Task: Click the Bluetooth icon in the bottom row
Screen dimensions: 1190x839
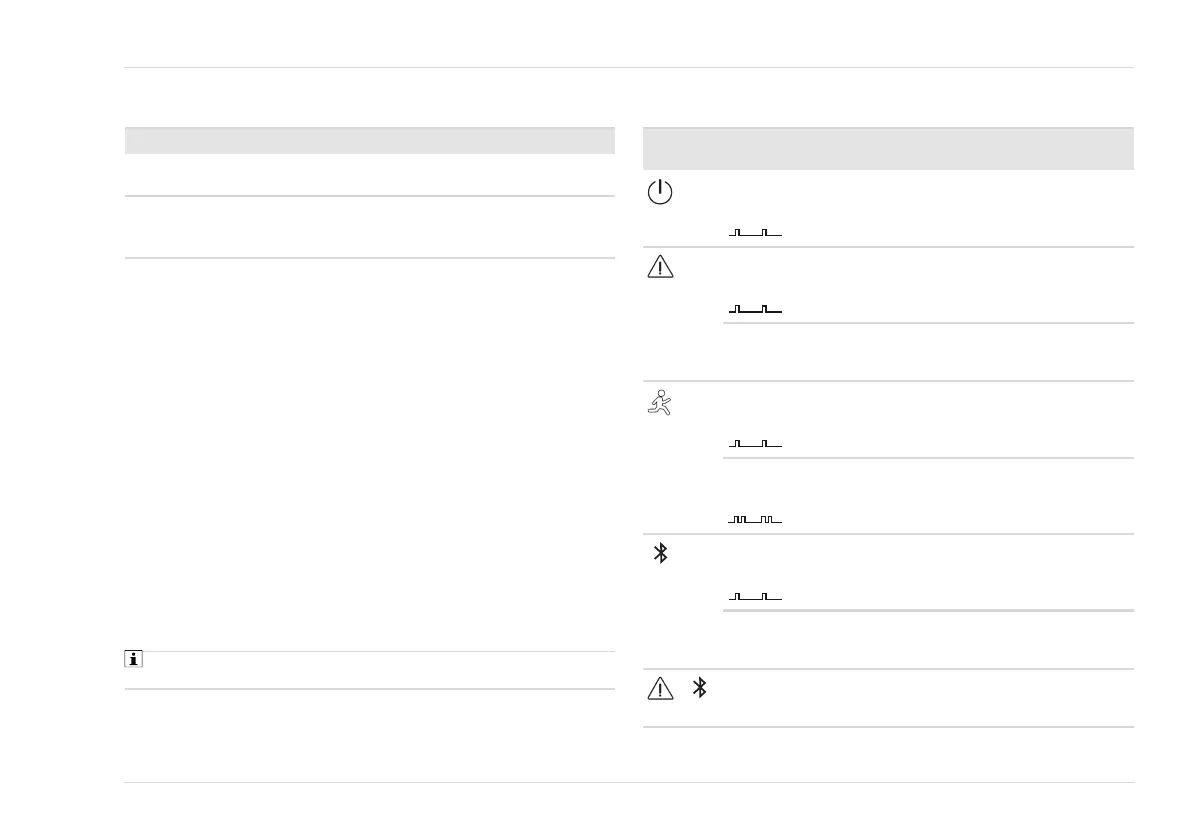Action: [701, 688]
